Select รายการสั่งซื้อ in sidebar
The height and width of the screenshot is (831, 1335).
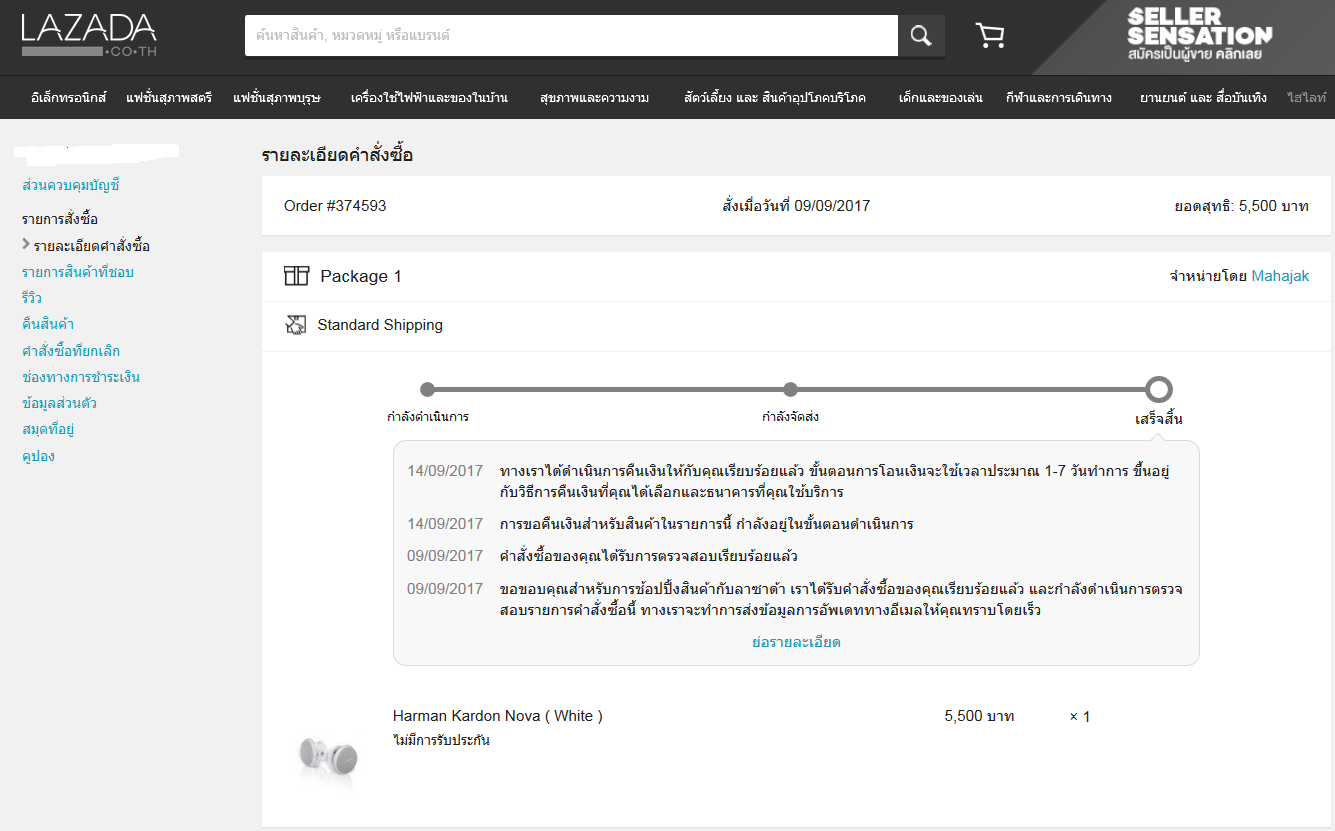point(60,219)
